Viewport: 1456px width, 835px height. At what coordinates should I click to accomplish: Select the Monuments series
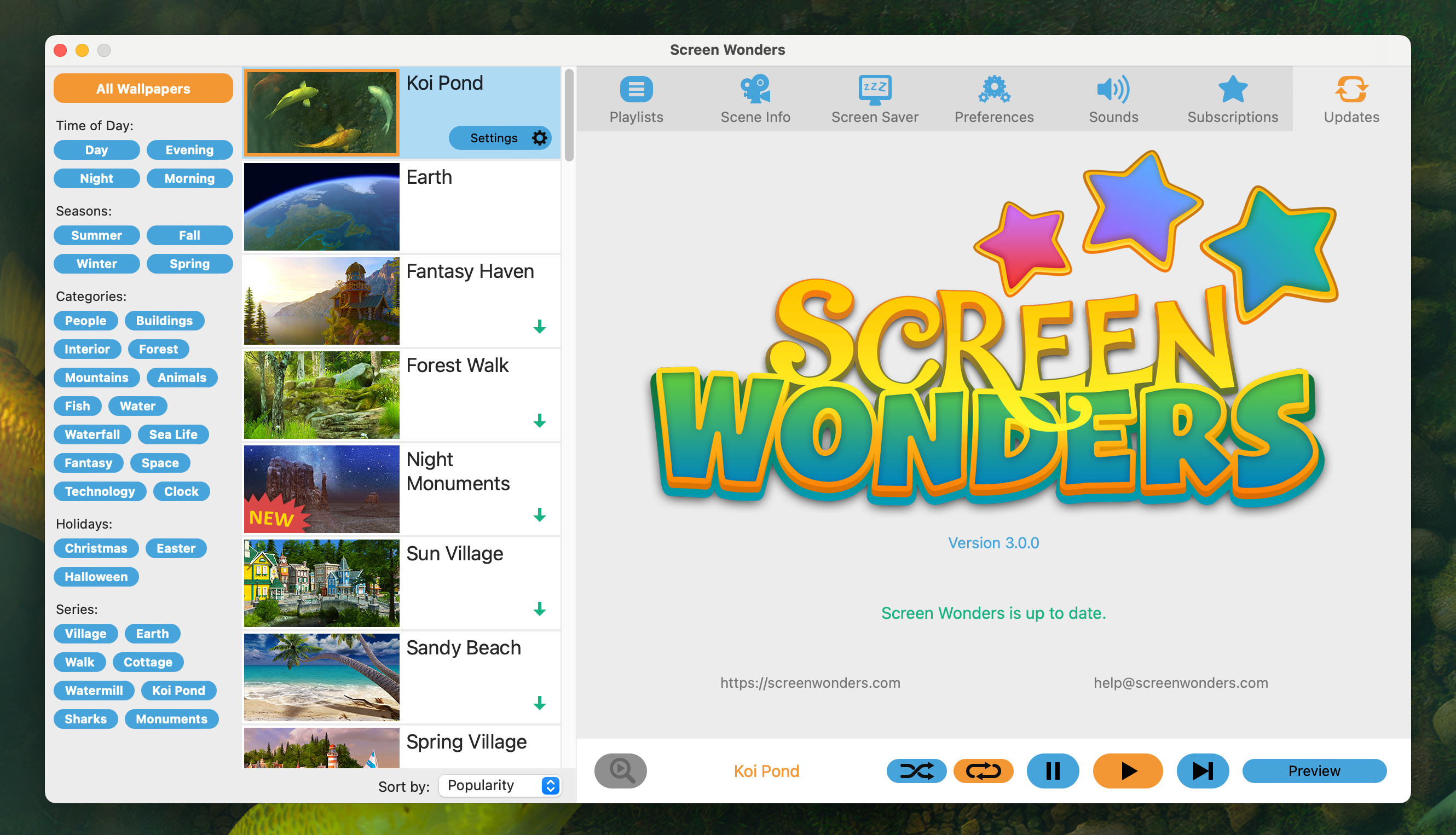pyautogui.click(x=171, y=719)
